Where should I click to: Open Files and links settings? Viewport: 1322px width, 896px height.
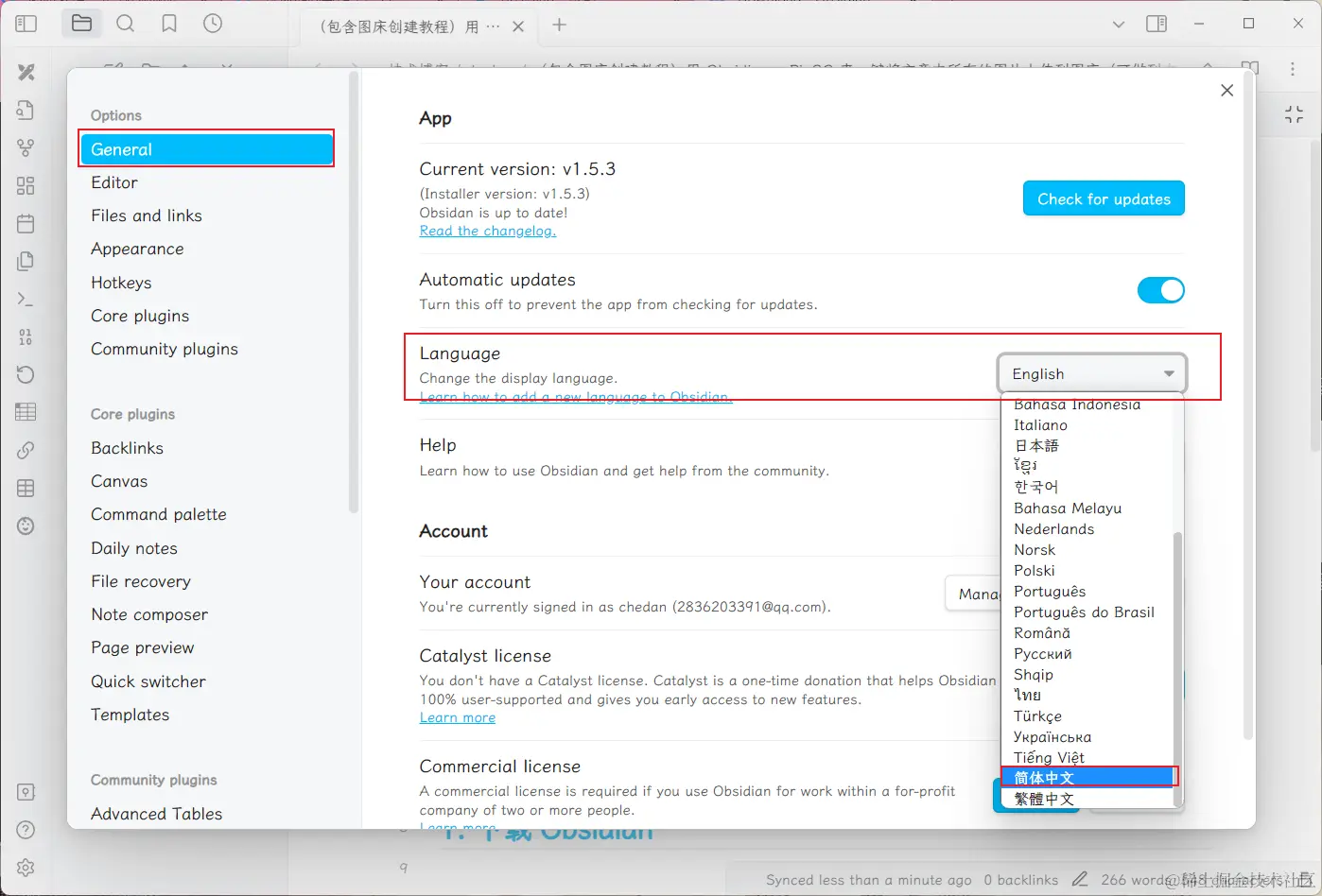click(206, 215)
